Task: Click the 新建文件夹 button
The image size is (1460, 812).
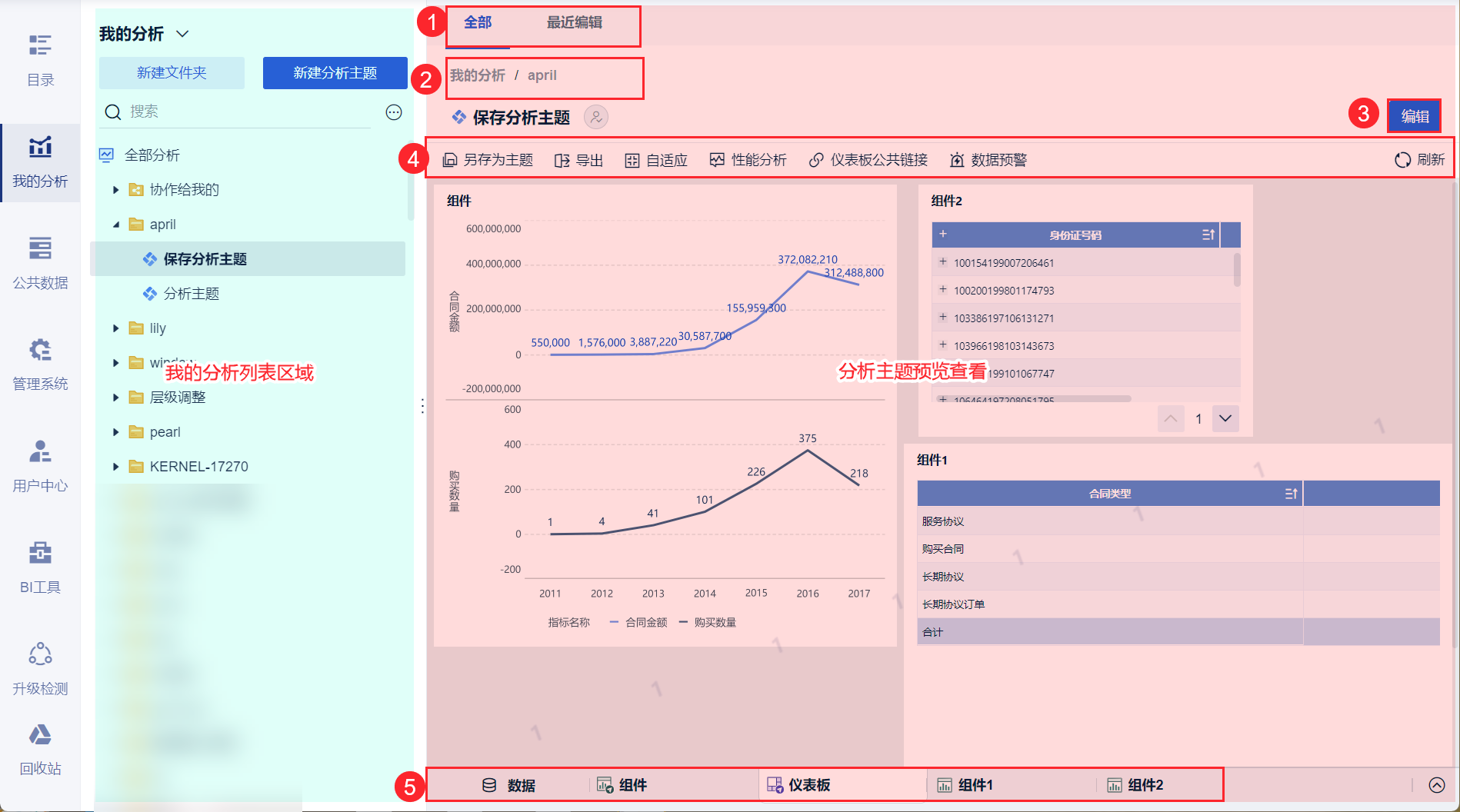Action: tap(172, 73)
